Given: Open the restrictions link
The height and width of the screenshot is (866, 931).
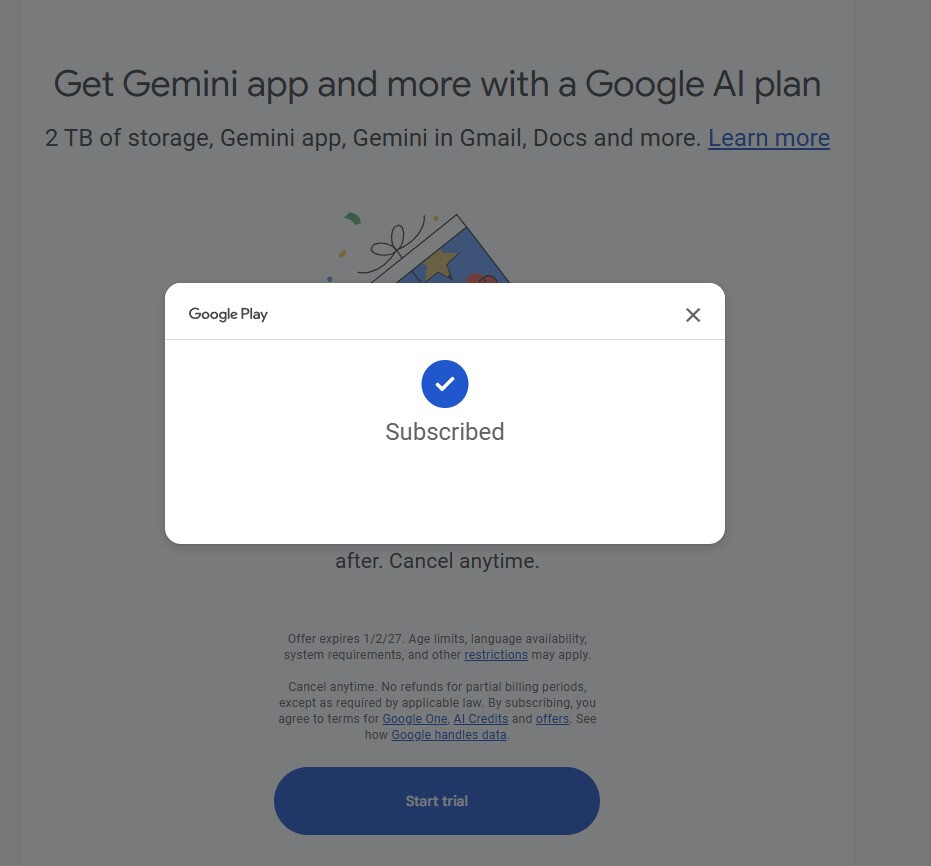Looking at the screenshot, I should pyautogui.click(x=496, y=655).
